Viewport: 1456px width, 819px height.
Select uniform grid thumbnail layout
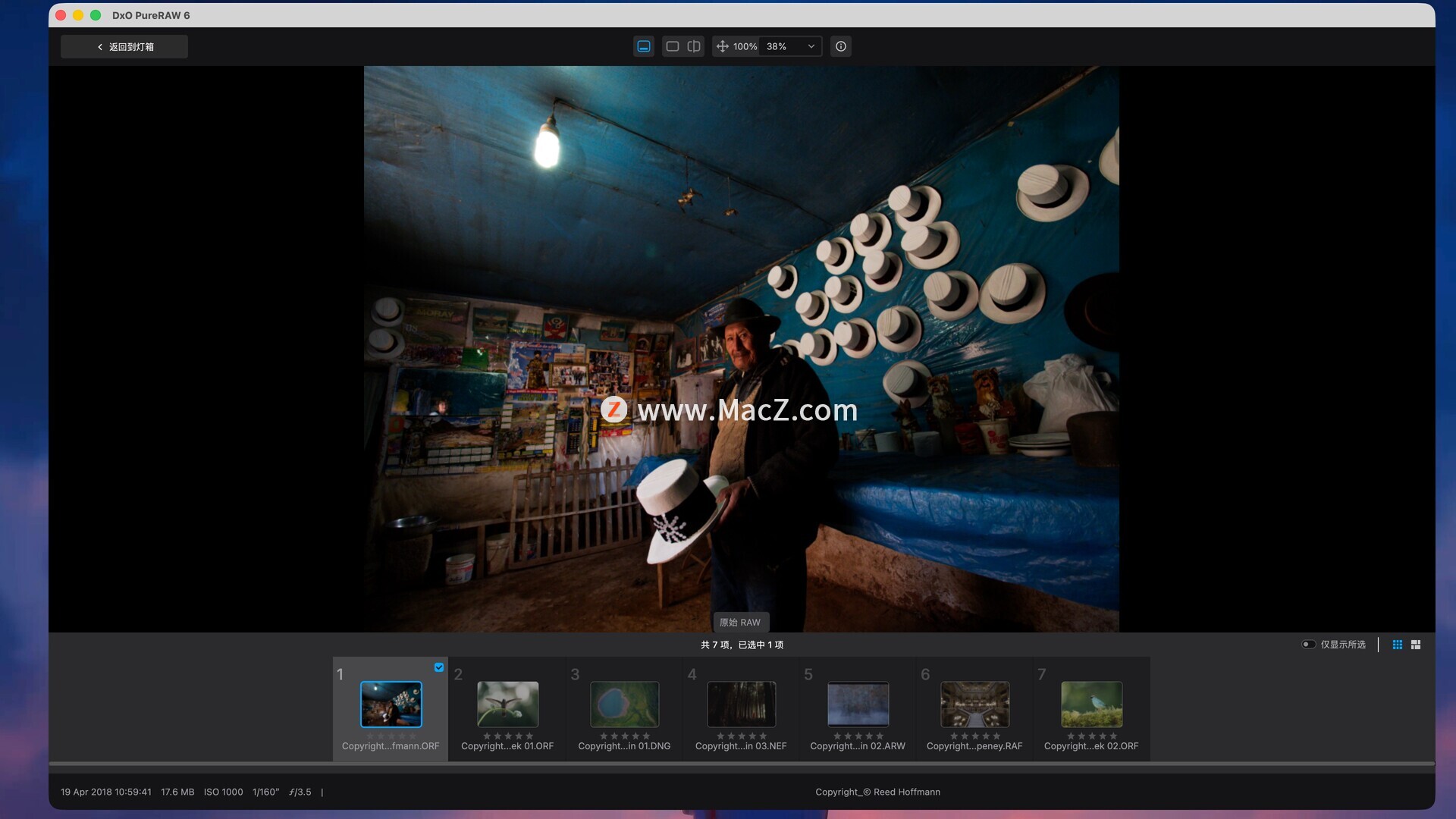pos(1397,645)
